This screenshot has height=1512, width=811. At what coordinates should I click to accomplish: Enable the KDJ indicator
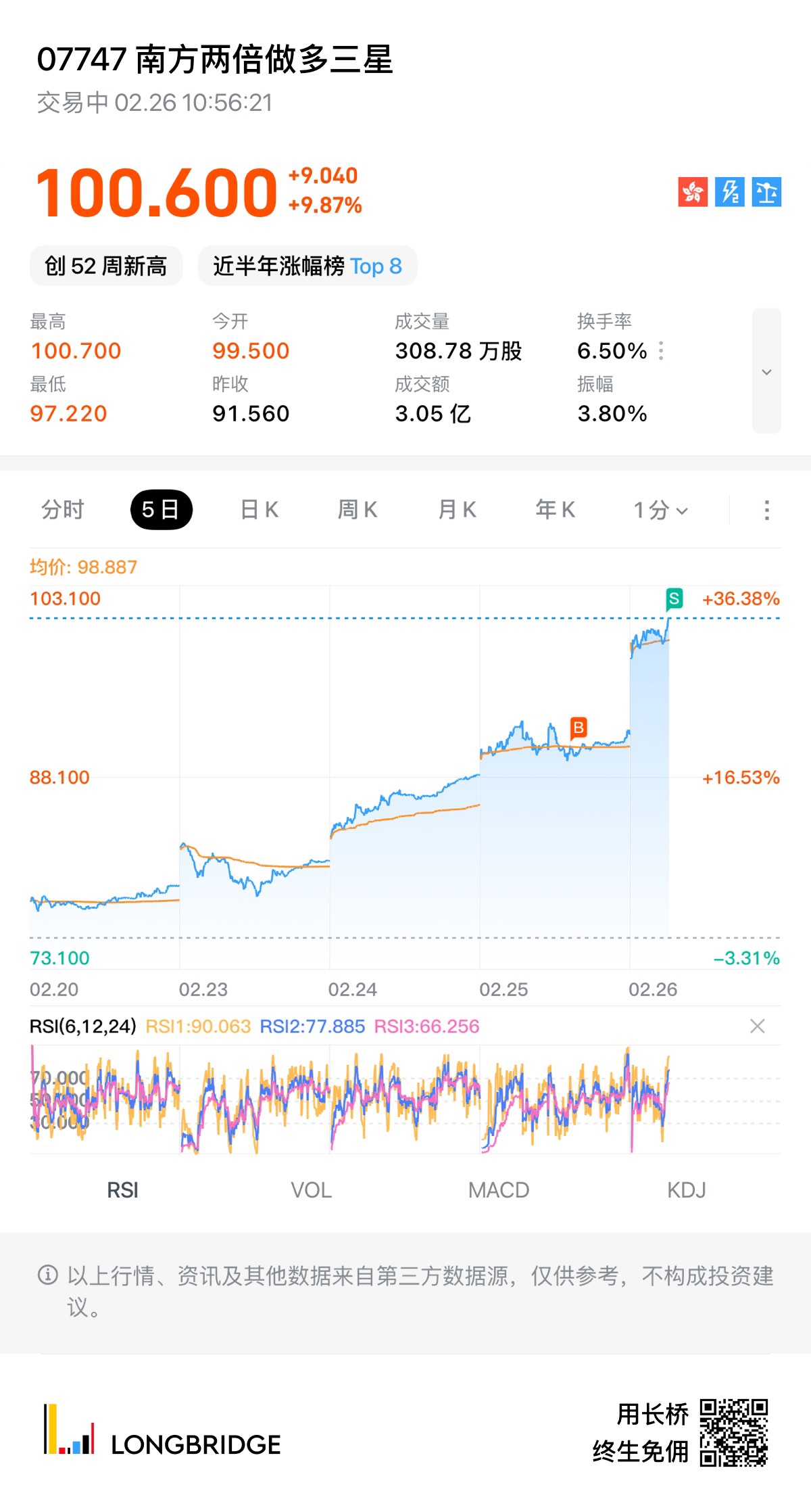tap(686, 1190)
